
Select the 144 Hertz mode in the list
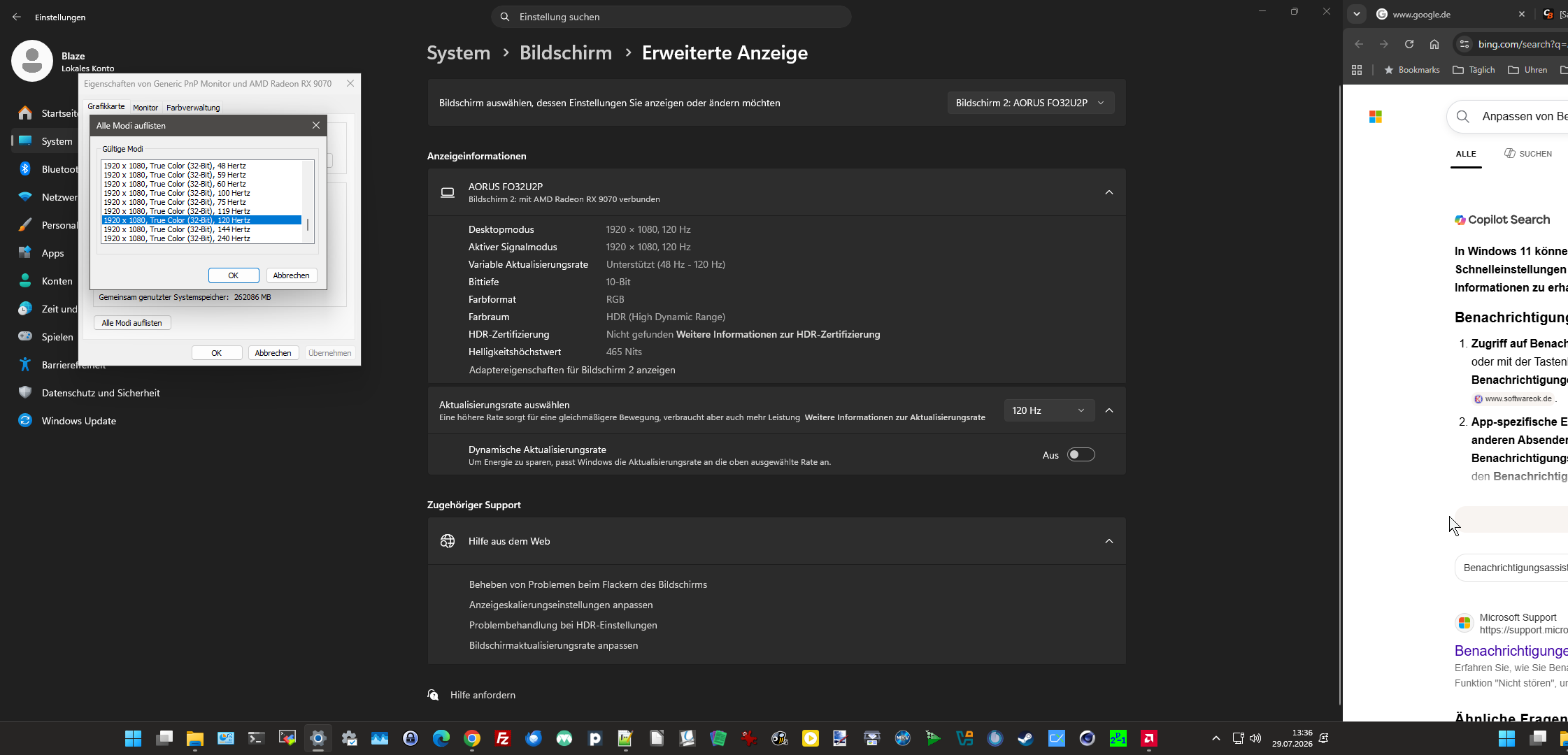pos(201,229)
